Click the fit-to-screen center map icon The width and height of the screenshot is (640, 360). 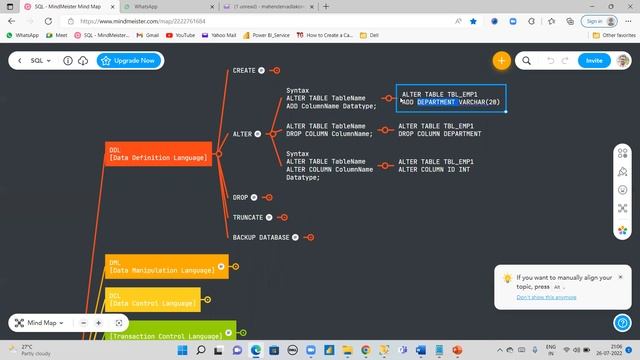click(x=119, y=323)
